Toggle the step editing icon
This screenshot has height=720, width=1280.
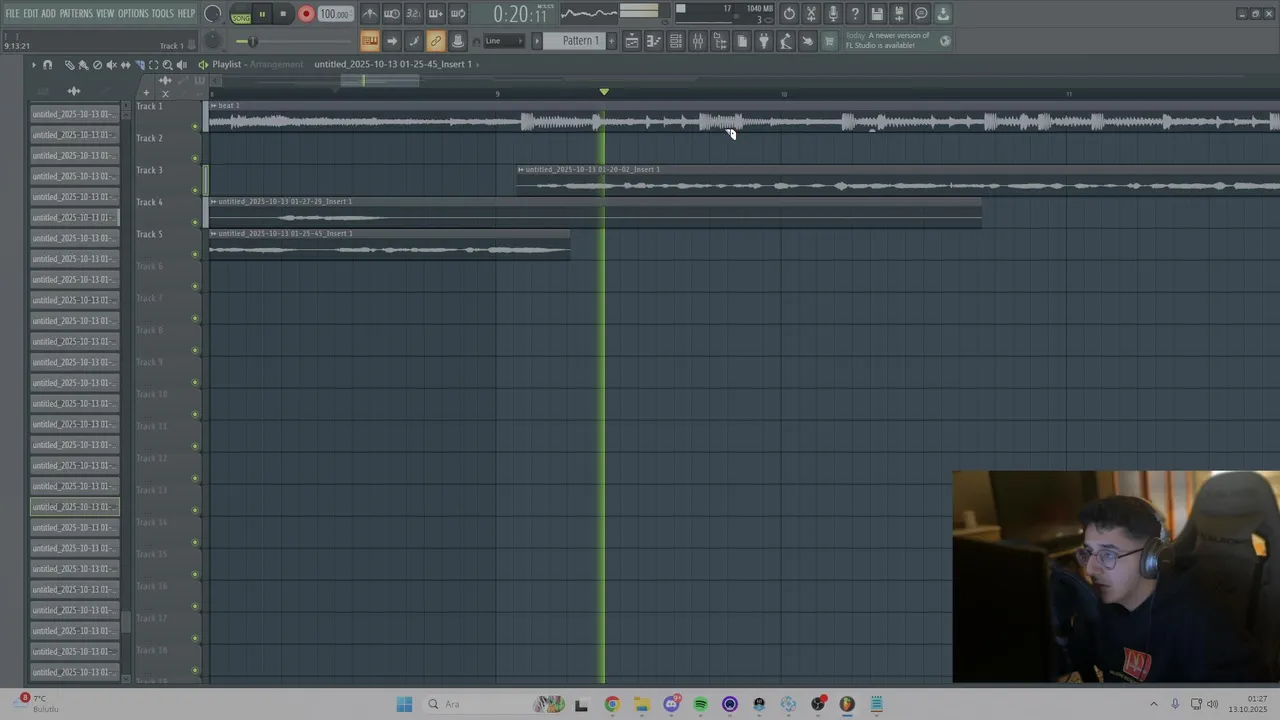click(414, 41)
